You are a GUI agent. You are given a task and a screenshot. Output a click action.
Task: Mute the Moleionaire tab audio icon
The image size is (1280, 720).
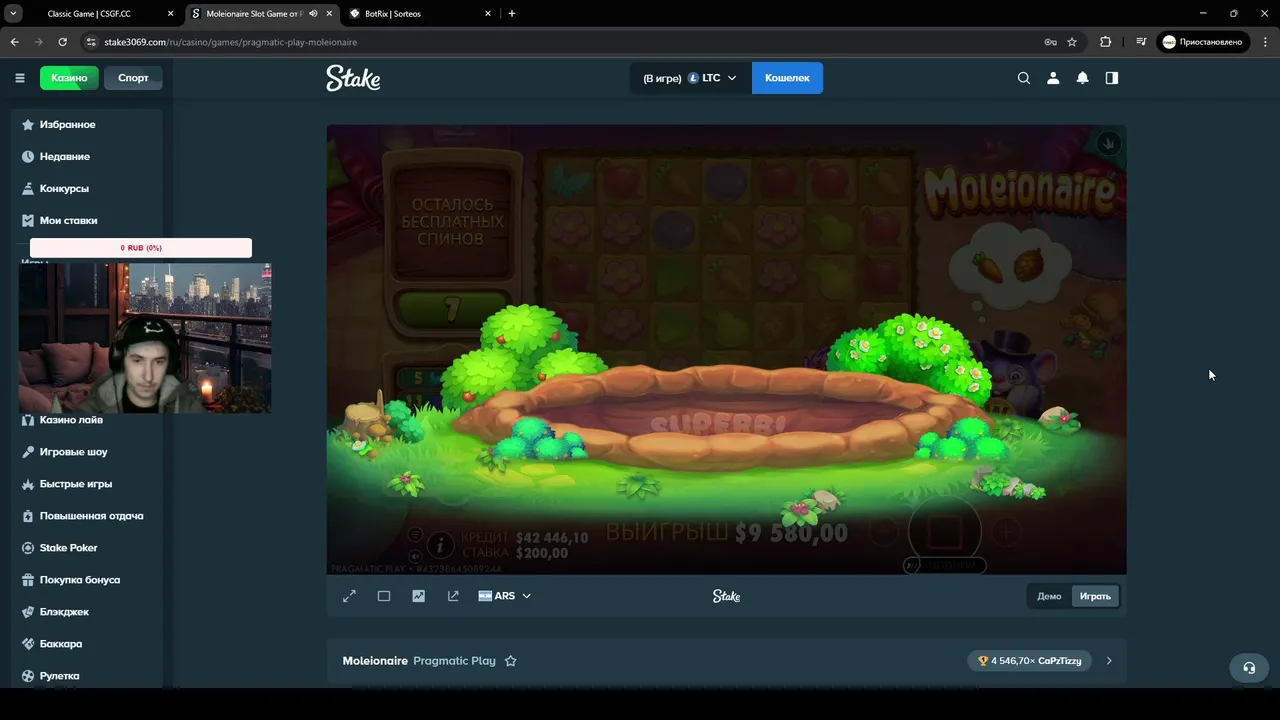pyautogui.click(x=314, y=14)
